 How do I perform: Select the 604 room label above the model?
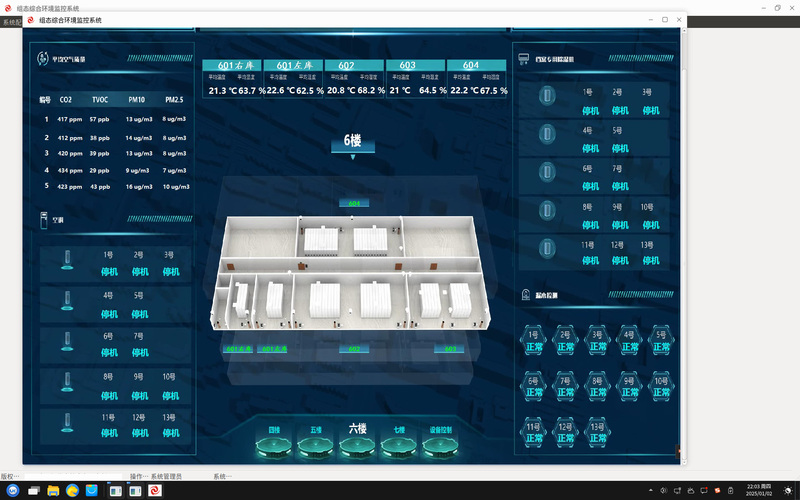tap(354, 203)
